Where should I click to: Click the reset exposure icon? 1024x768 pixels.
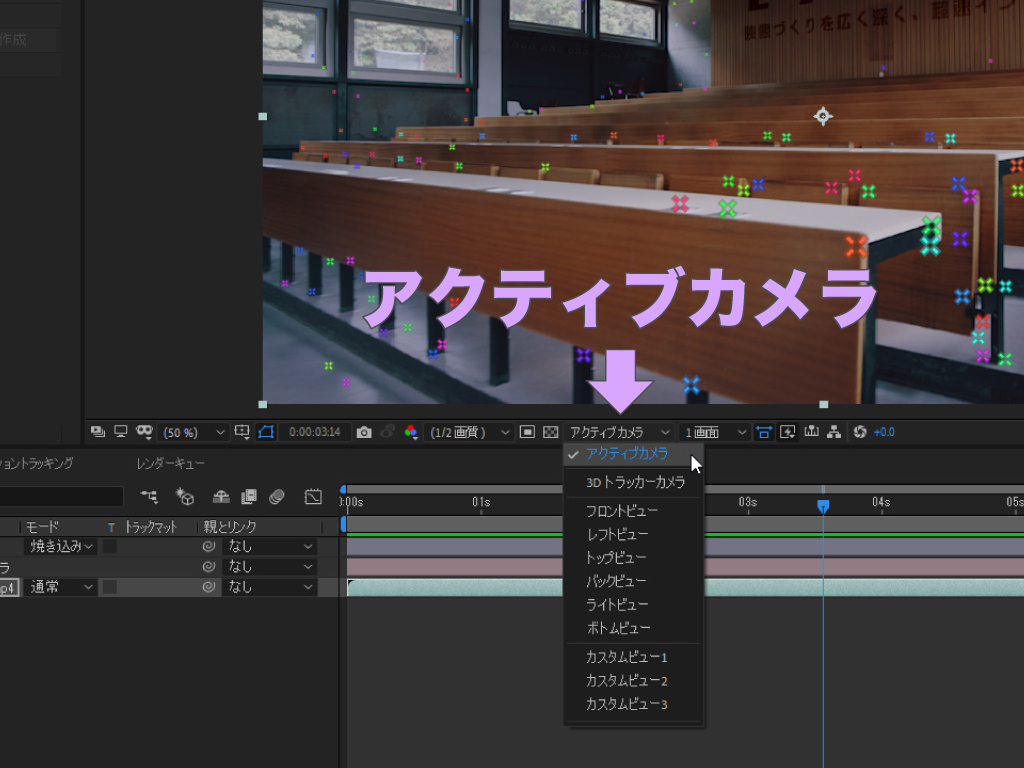(859, 432)
